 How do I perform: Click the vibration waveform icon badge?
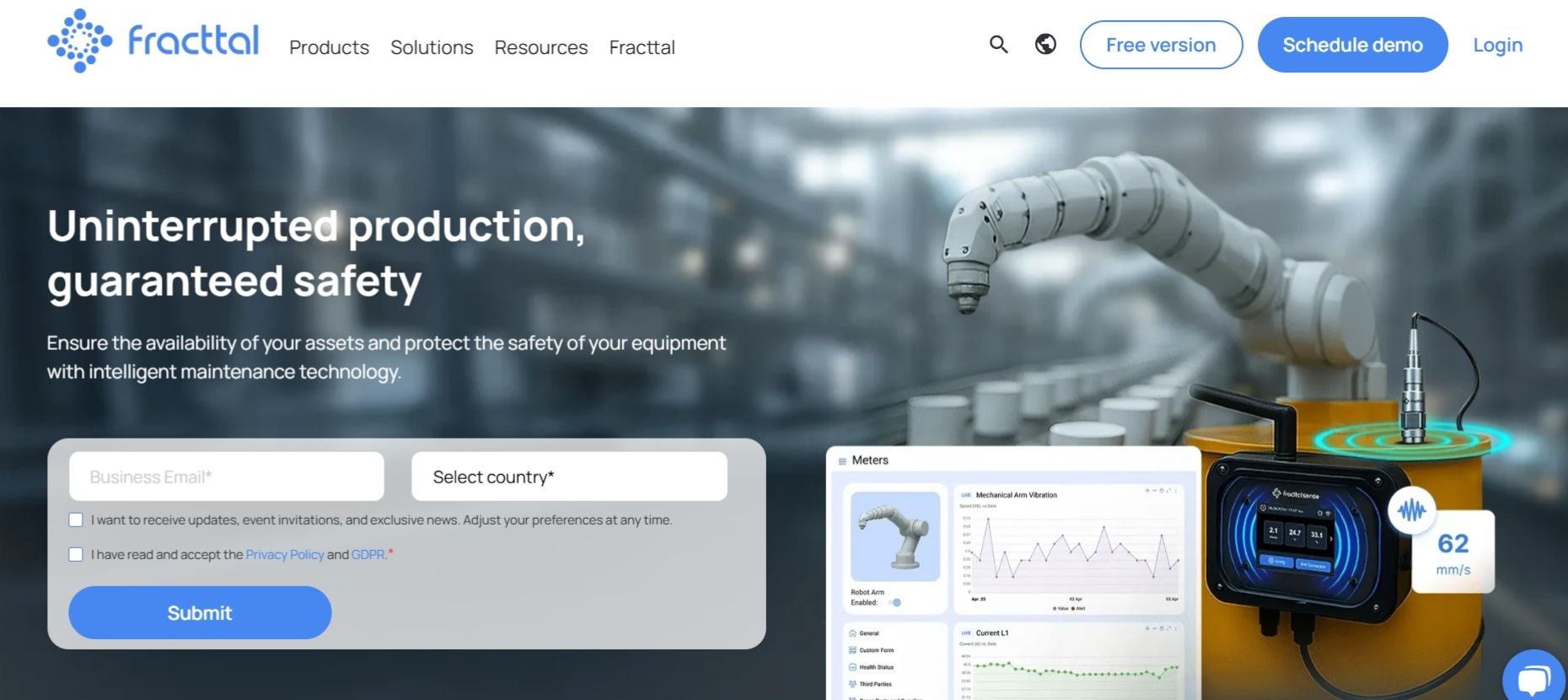coord(1412,510)
